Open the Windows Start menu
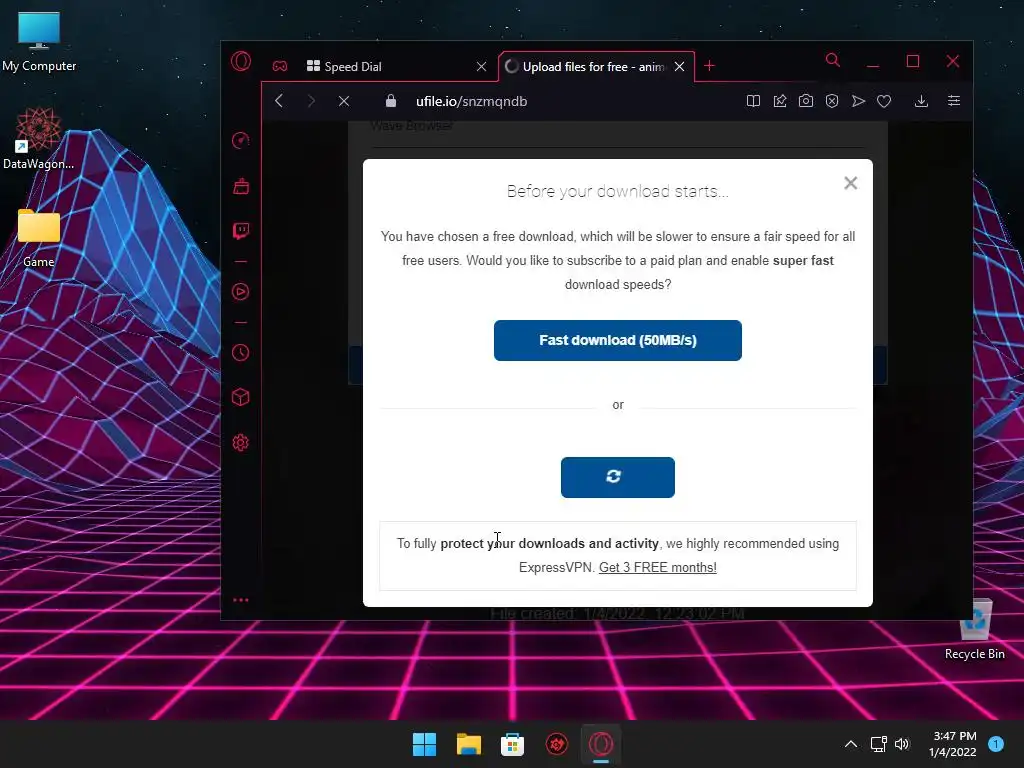Screen dimensions: 1024x768 (424, 744)
